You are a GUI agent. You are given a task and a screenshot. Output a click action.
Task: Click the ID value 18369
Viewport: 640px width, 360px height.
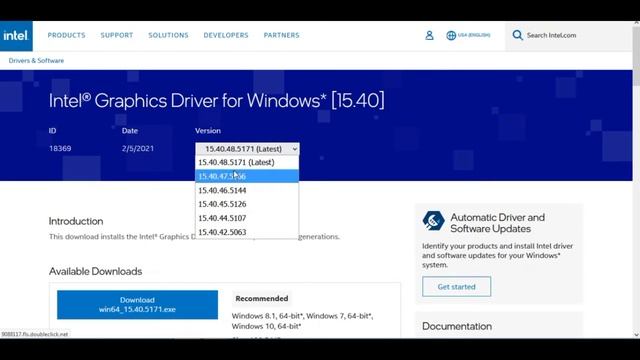tap(60, 148)
